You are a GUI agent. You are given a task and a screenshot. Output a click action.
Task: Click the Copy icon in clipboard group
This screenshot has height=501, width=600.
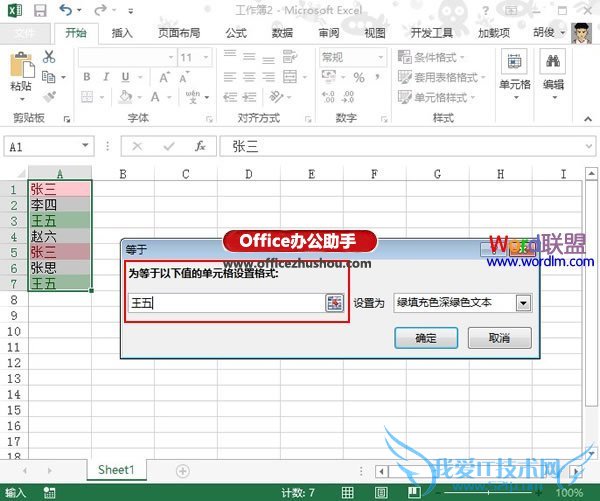click(49, 77)
